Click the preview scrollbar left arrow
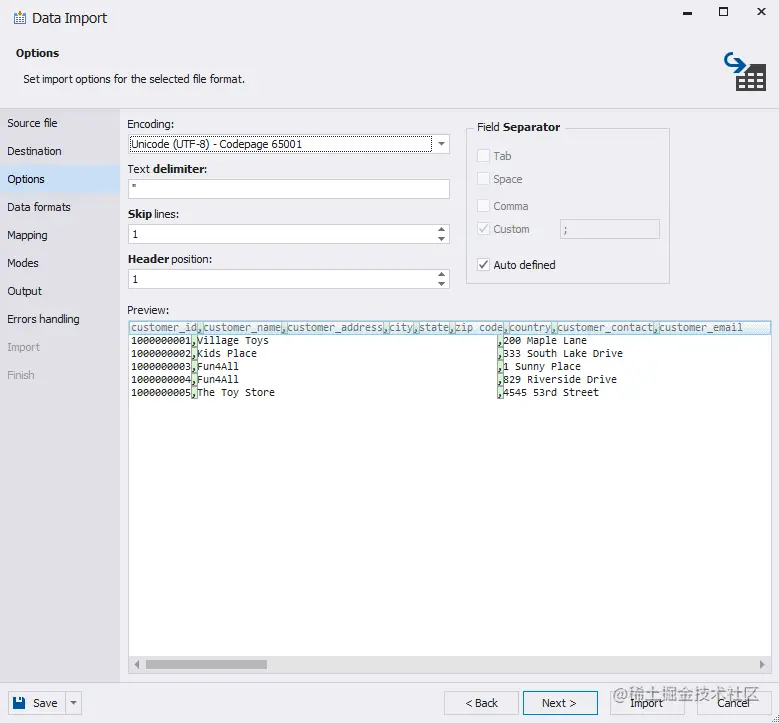779x723 pixels. (x=137, y=664)
